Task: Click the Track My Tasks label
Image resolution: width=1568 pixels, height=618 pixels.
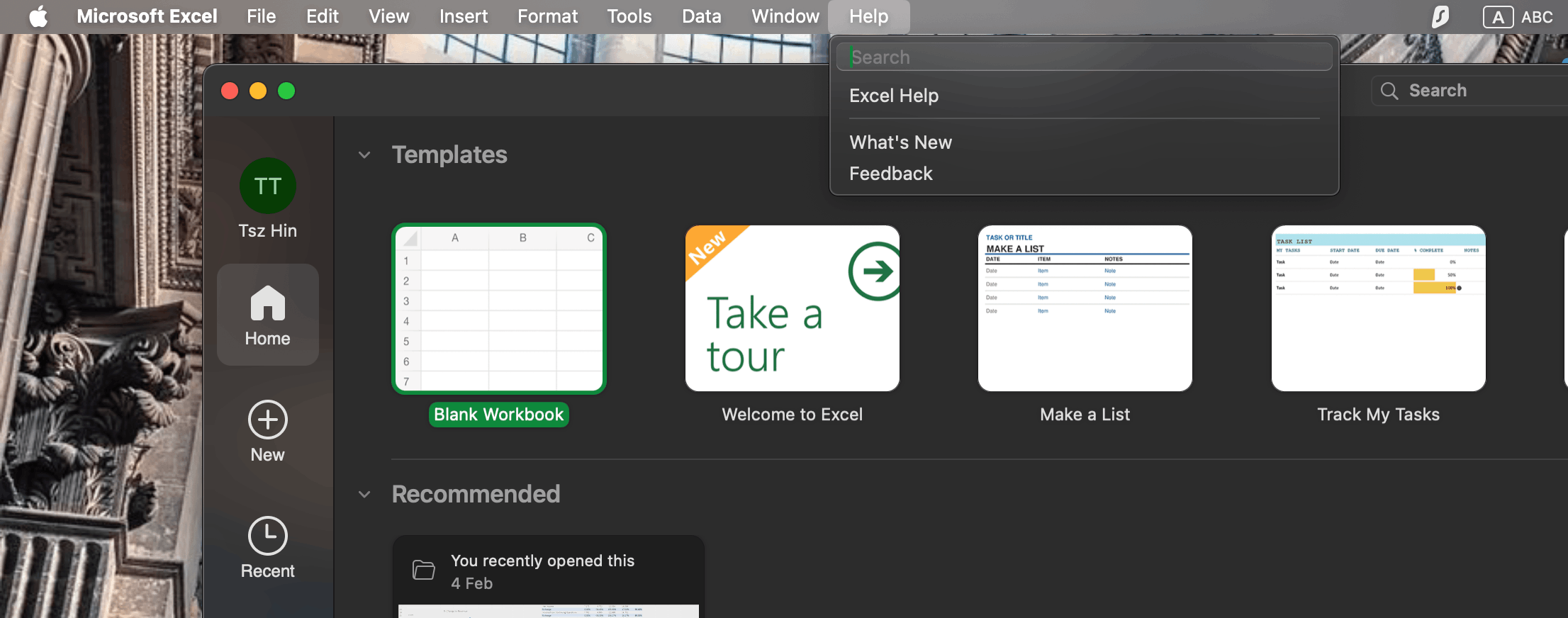Action: click(1379, 415)
